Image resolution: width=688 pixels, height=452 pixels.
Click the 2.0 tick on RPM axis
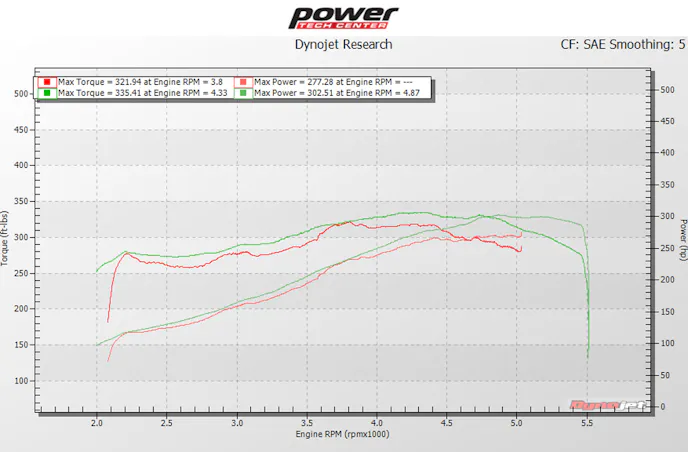(97, 424)
